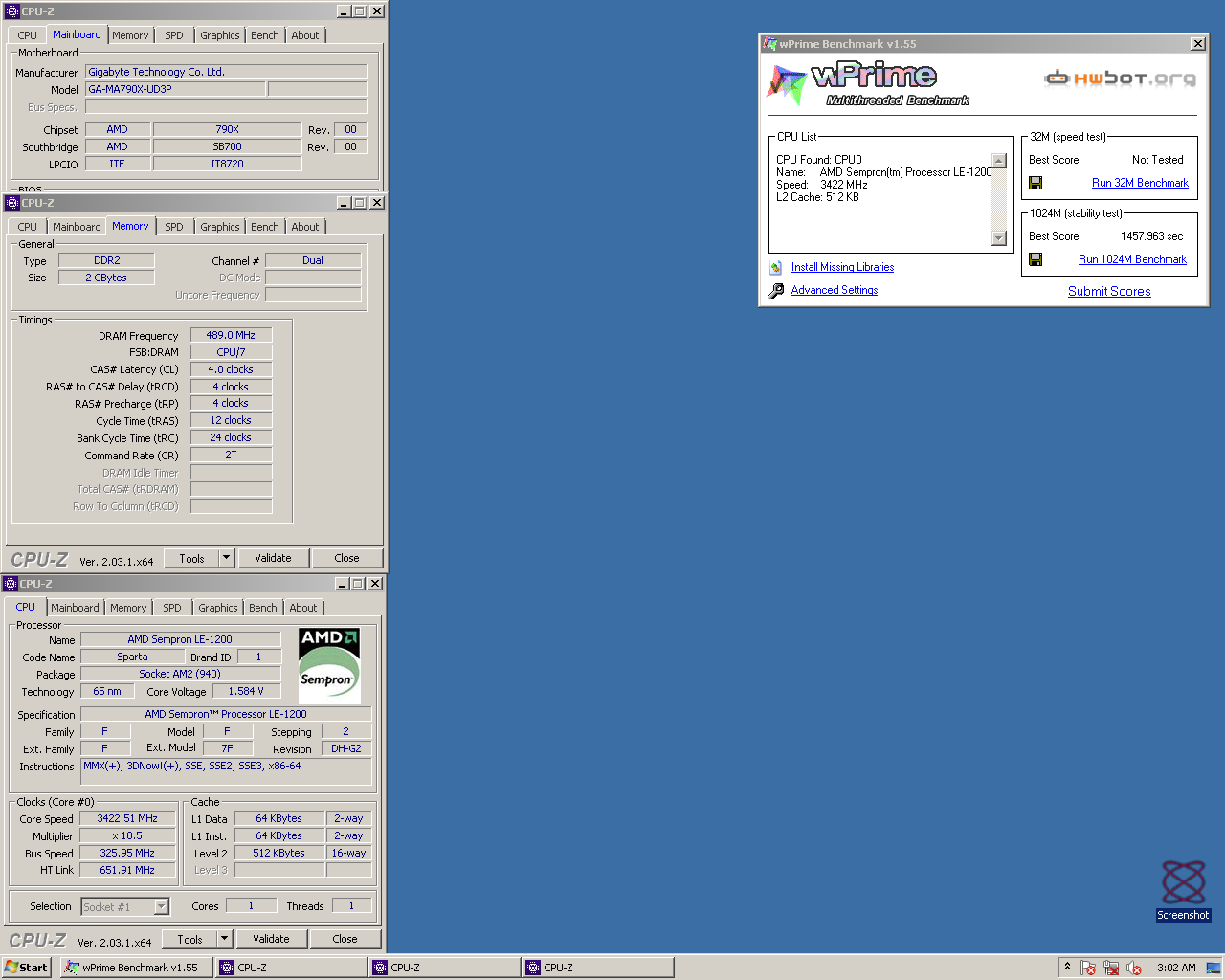The height and width of the screenshot is (980, 1225).
Task: Open the Socket #1 selection dropdown
Action: point(161,906)
